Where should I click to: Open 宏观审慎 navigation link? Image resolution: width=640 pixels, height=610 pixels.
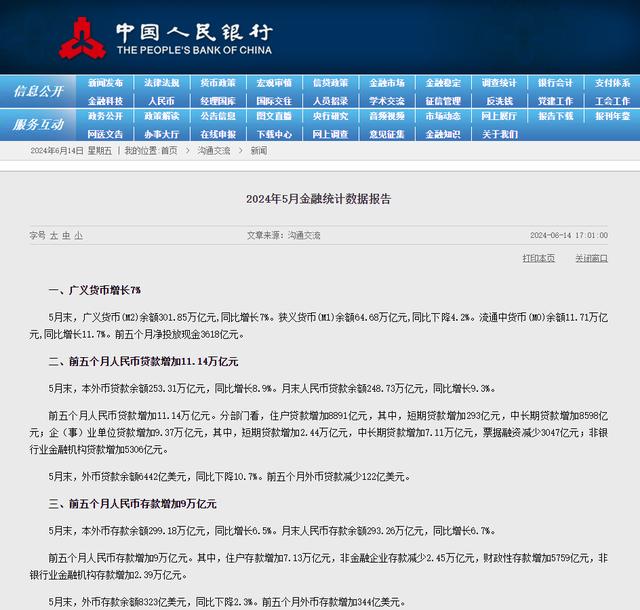(x=274, y=83)
